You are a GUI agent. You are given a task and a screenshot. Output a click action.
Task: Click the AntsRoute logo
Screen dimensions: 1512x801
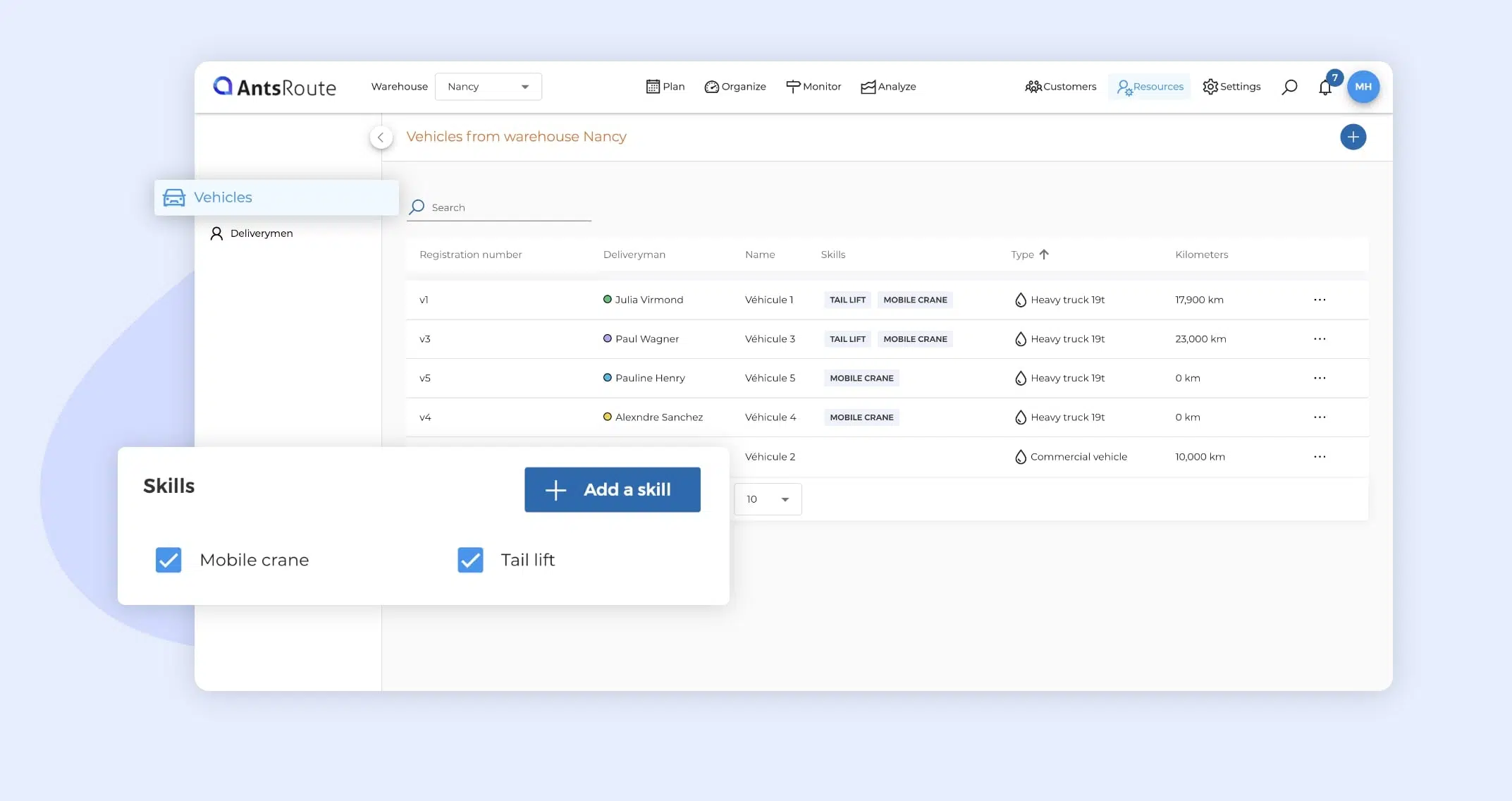pyautogui.click(x=274, y=87)
